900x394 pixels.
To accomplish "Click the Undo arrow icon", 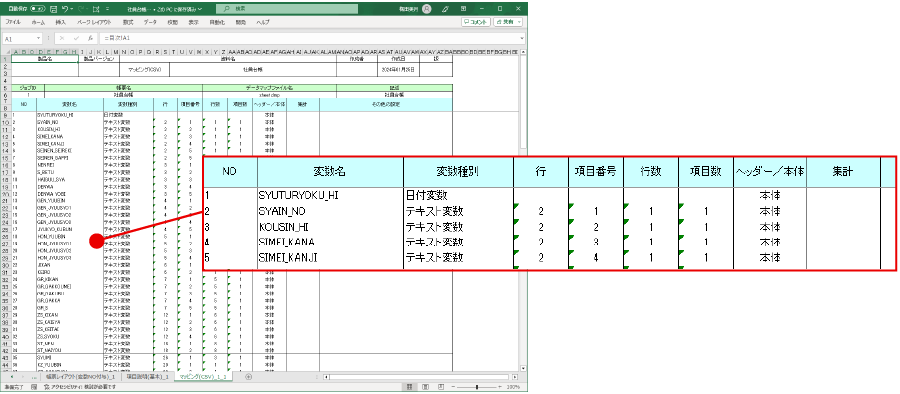I will coord(65,9).
